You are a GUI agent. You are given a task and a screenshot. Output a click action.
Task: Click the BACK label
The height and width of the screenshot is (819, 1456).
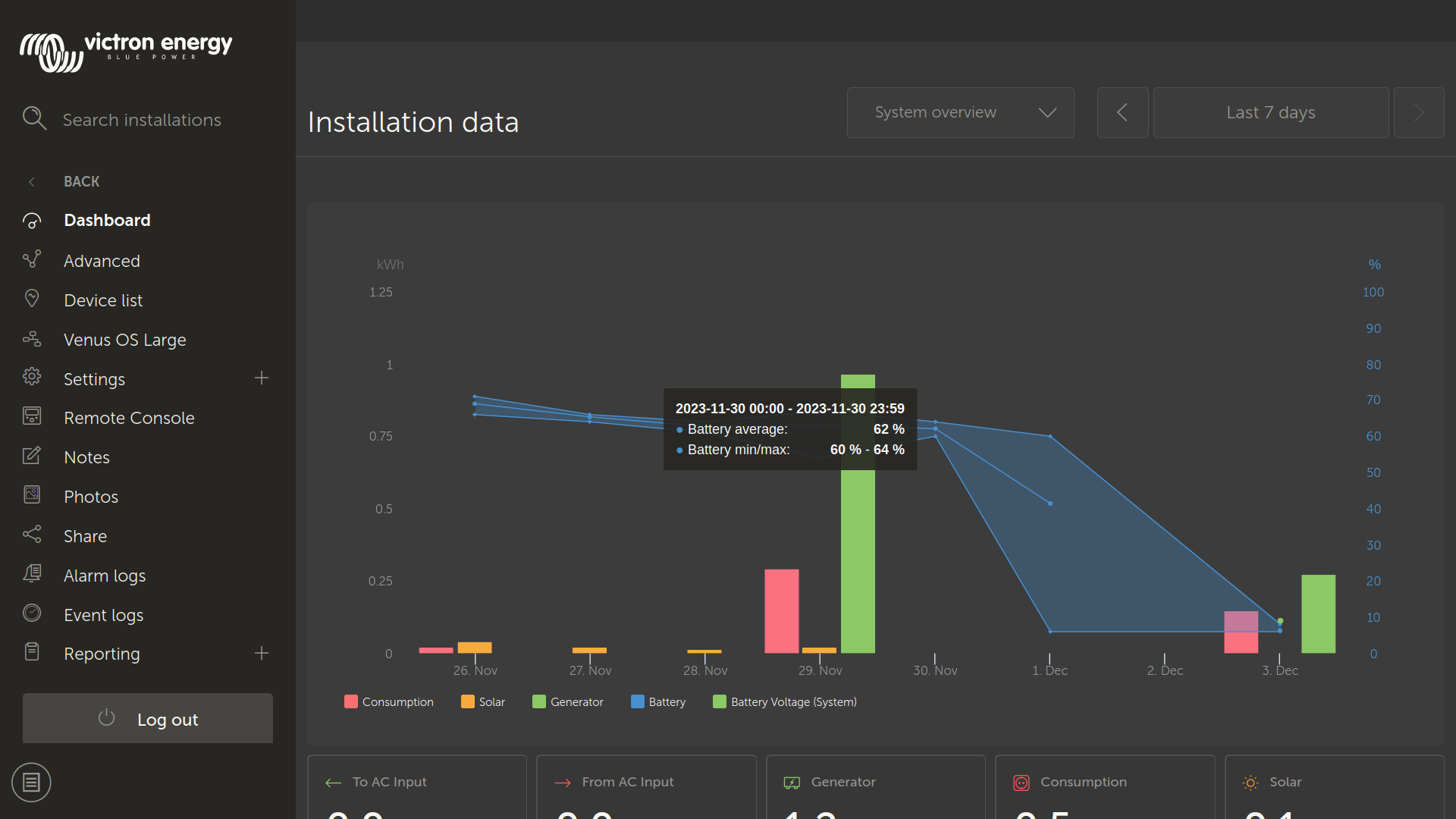coord(82,182)
